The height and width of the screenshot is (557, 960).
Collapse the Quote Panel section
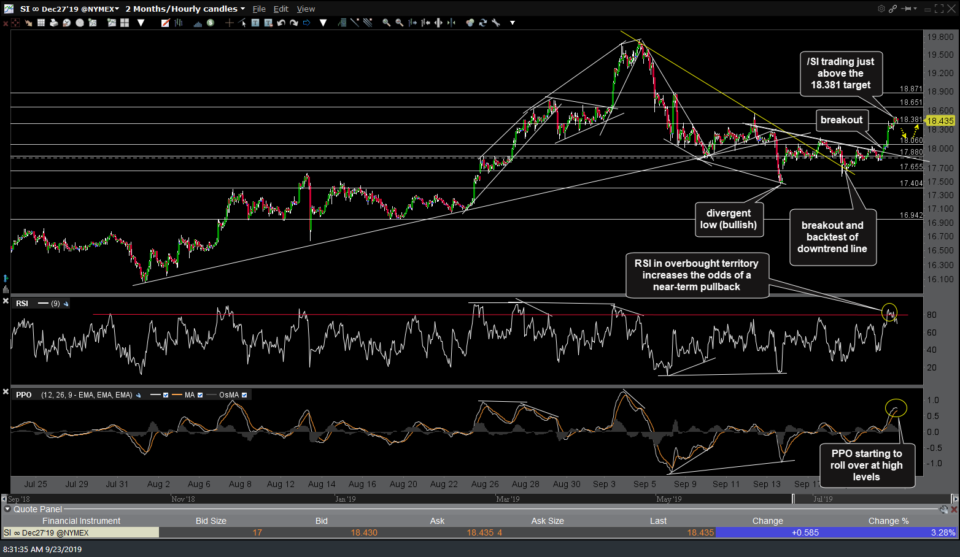click(x=7, y=507)
